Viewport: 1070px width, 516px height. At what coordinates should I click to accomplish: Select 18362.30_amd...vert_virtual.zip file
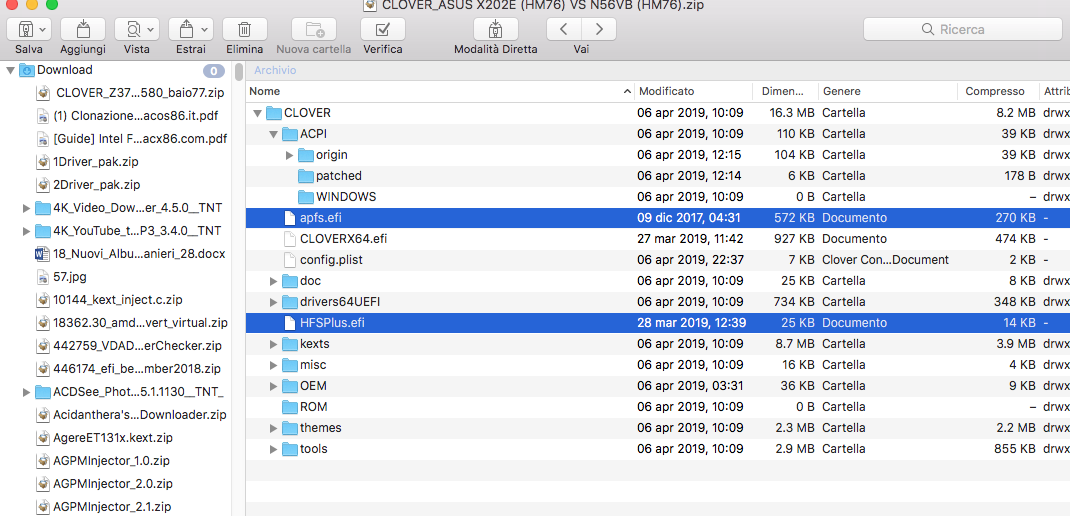[x=140, y=323]
